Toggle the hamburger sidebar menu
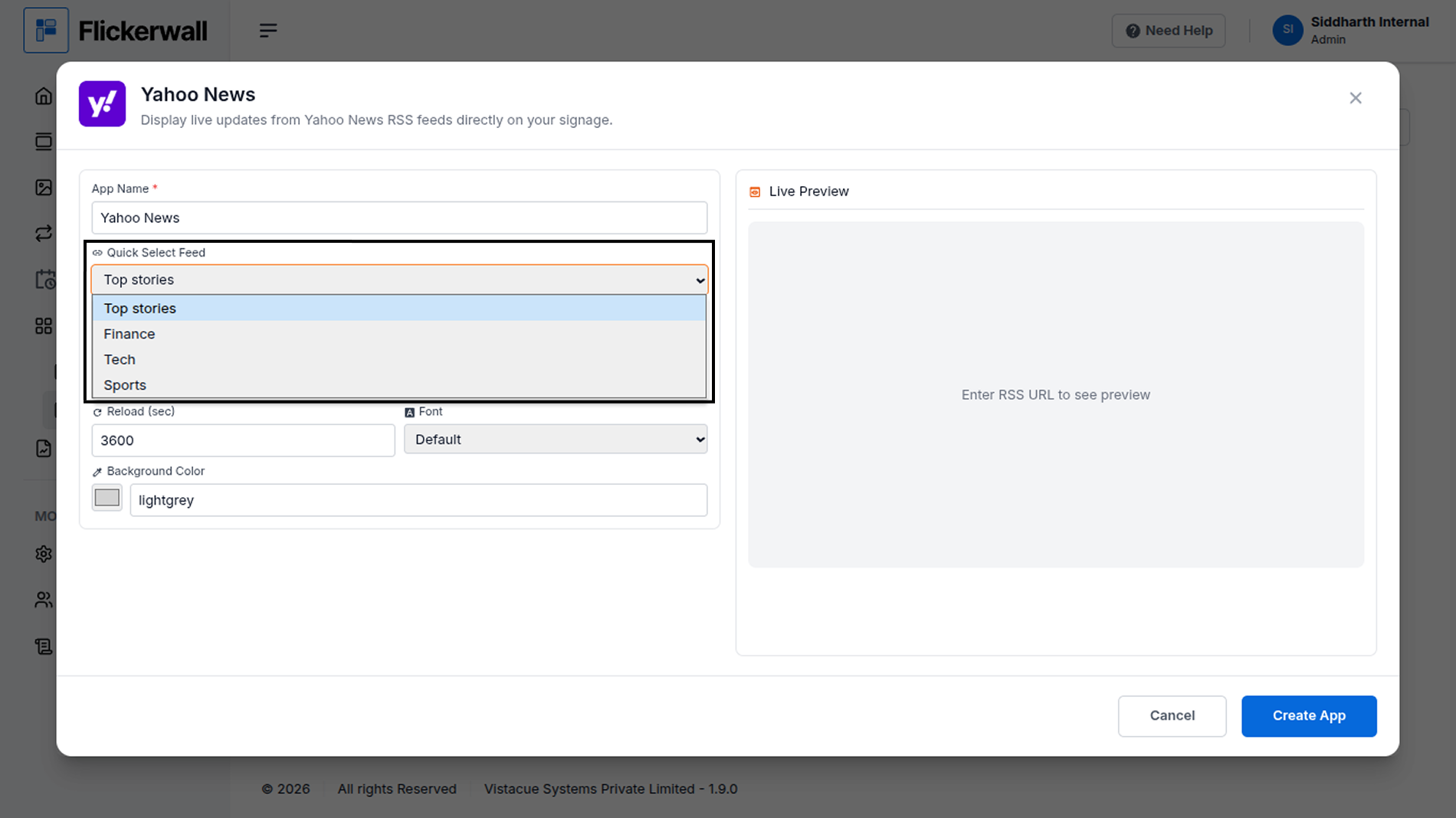Screen dimensions: 1456x818 click(x=267, y=31)
